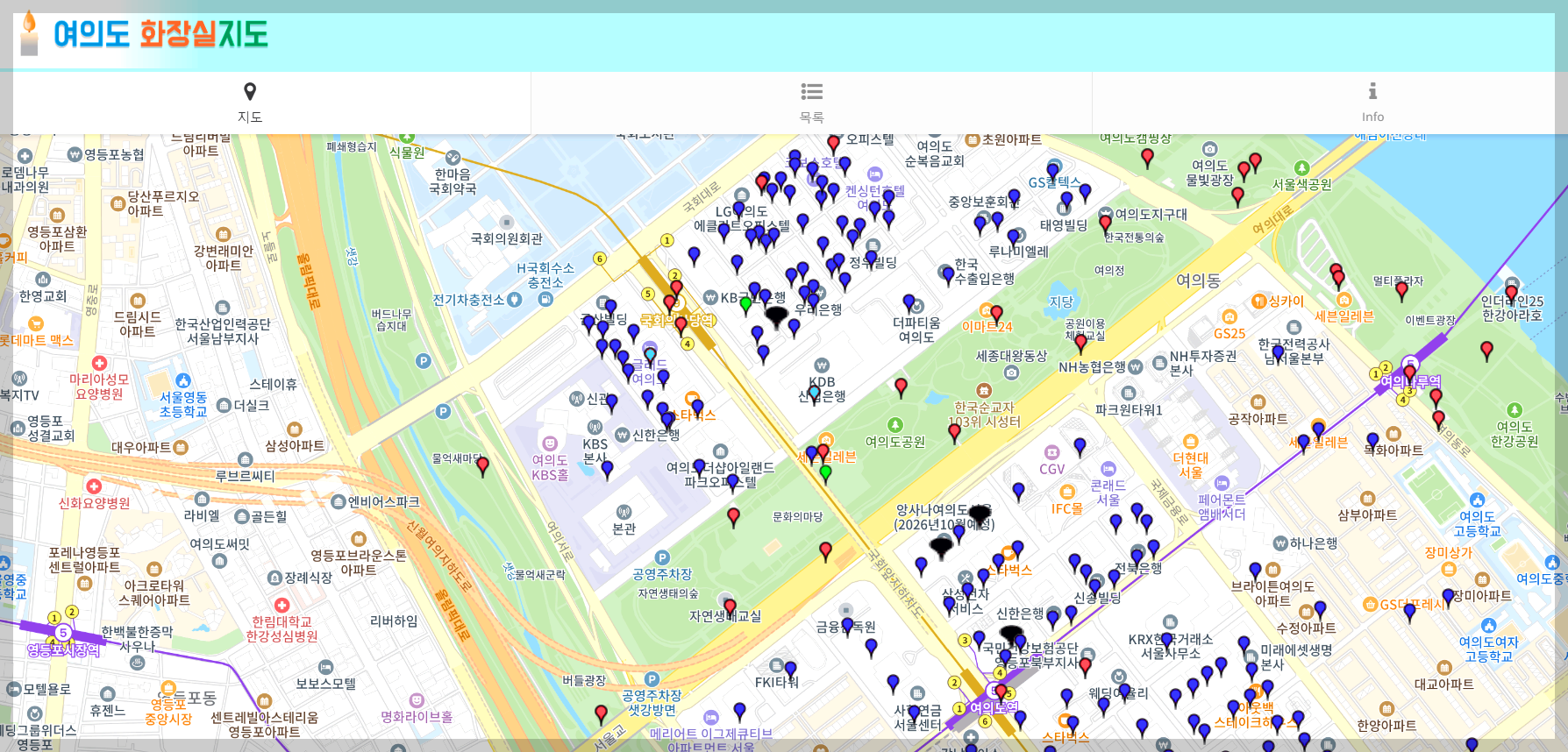Select the black marker above 삼성전자서비스

941,549
